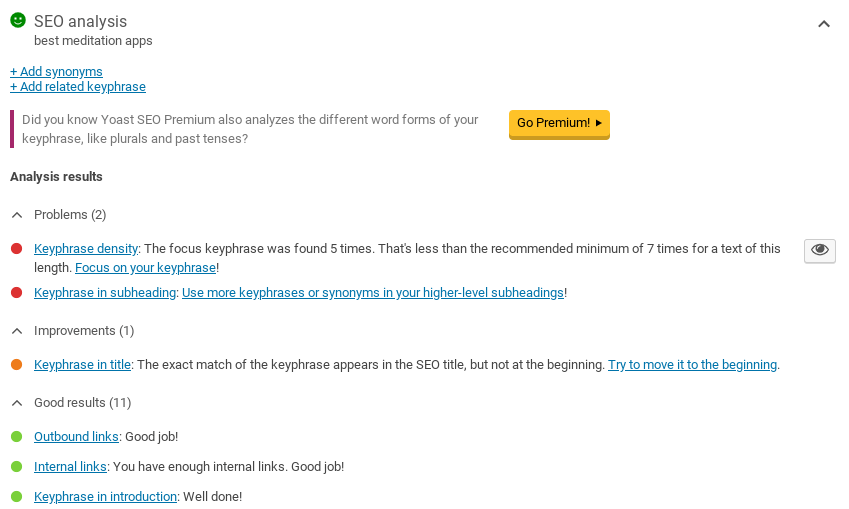Toggle eye highlight for keyphrase density
849x509 pixels.
click(x=820, y=250)
